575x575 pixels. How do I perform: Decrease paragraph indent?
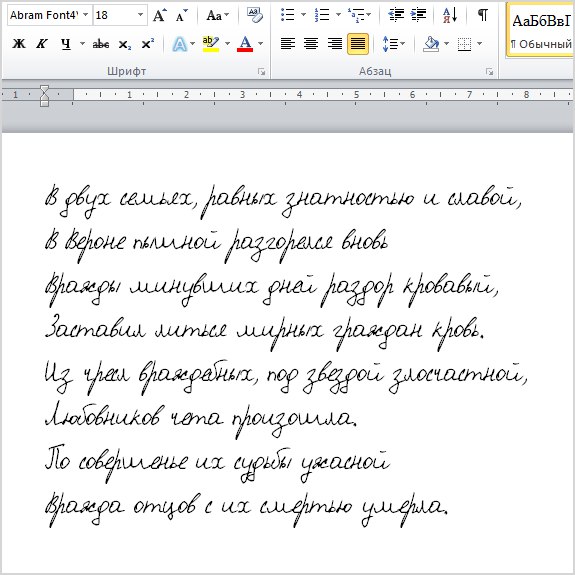click(396, 15)
